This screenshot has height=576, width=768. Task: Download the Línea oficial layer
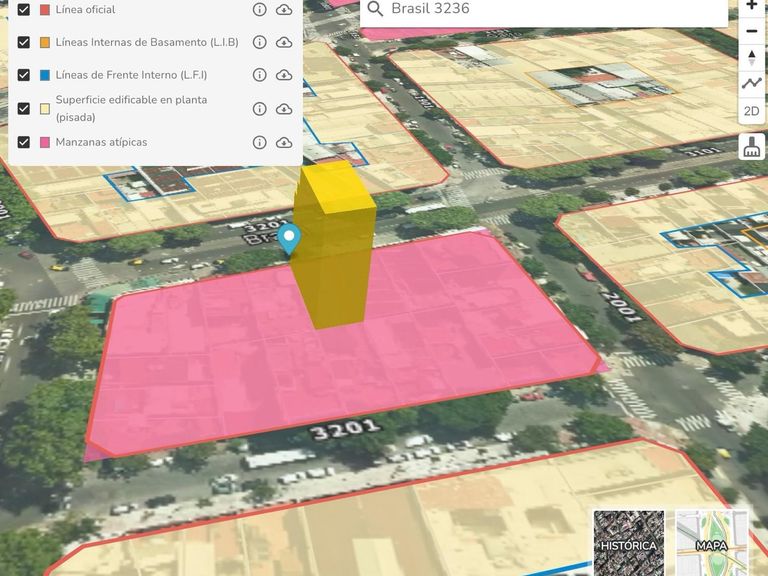pos(284,9)
